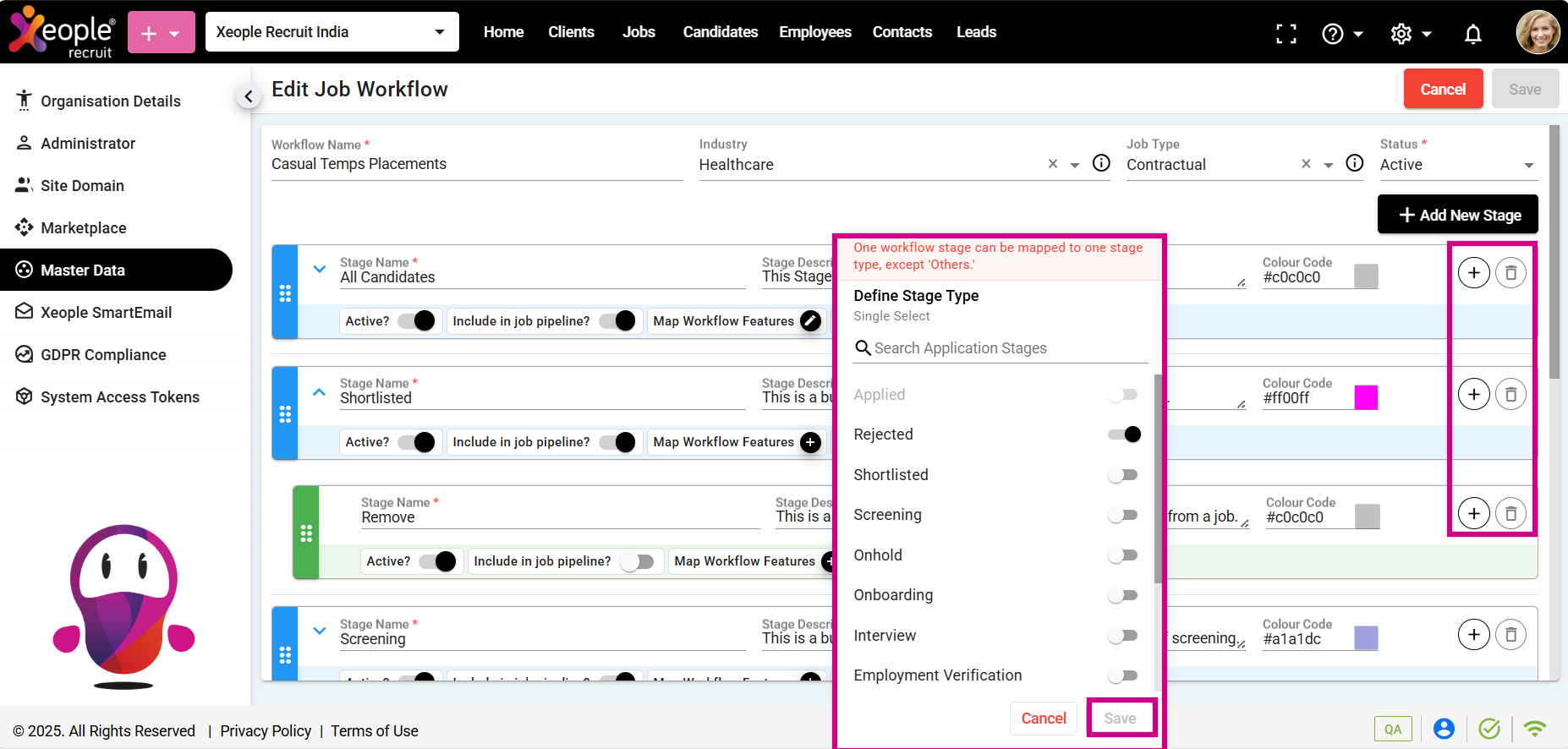Click the magenta colour swatch for Shortlisted
Image resolution: width=1568 pixels, height=749 pixels.
(1365, 397)
